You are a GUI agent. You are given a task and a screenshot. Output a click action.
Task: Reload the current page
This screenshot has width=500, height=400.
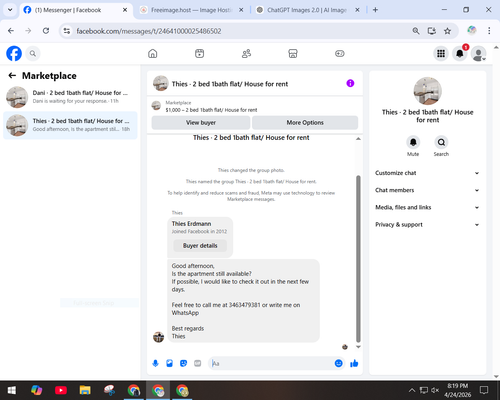click(x=46, y=31)
